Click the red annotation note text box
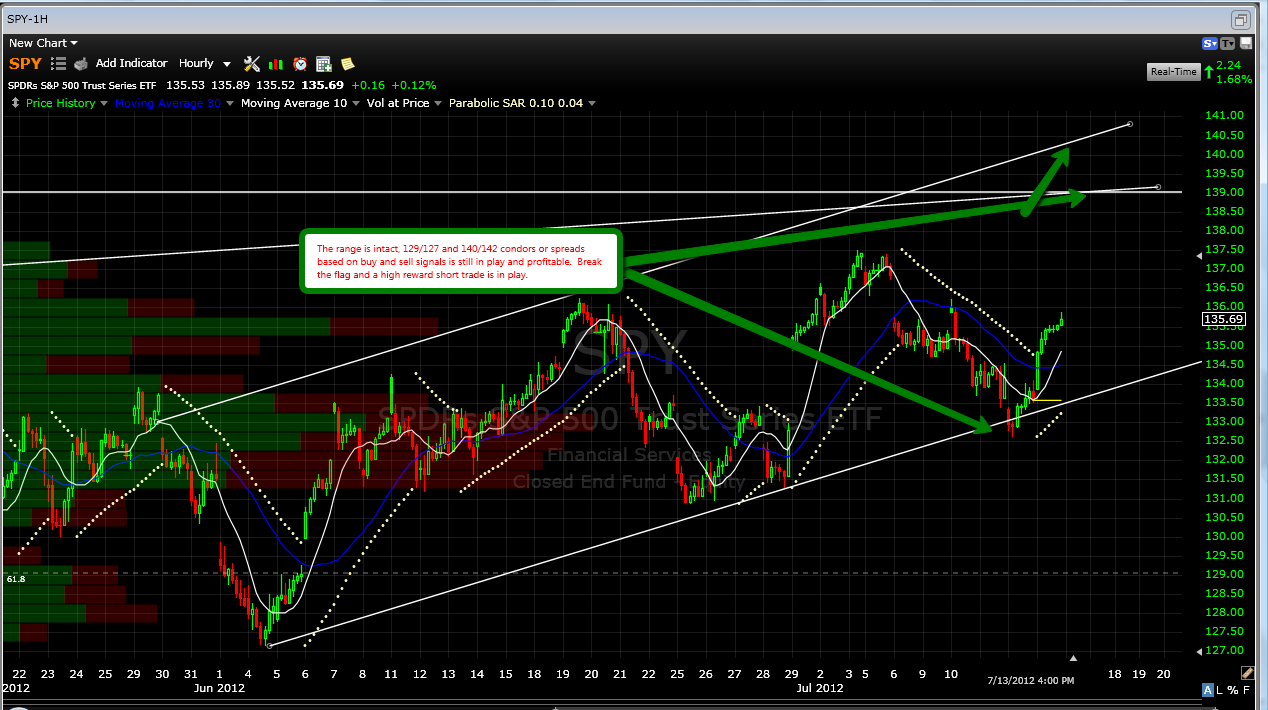The width and height of the screenshot is (1268, 710). [x=461, y=261]
